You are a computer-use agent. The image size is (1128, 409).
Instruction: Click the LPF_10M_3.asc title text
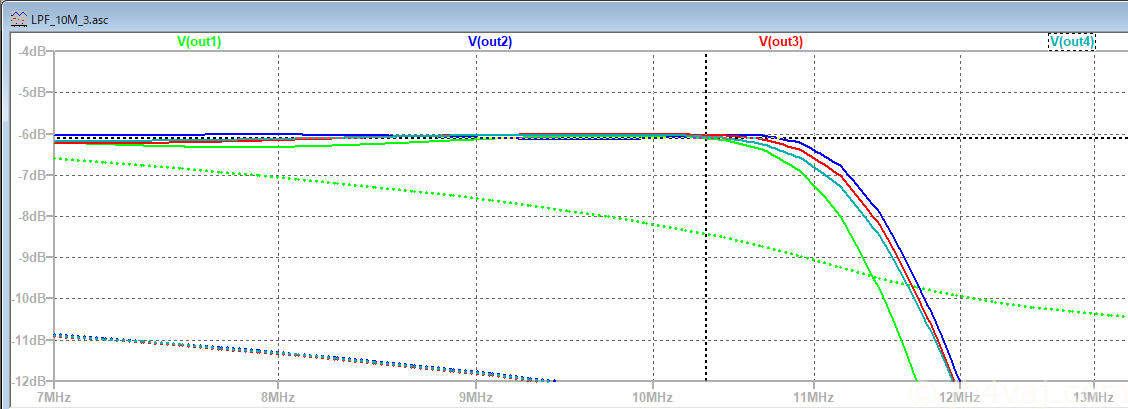70,19
